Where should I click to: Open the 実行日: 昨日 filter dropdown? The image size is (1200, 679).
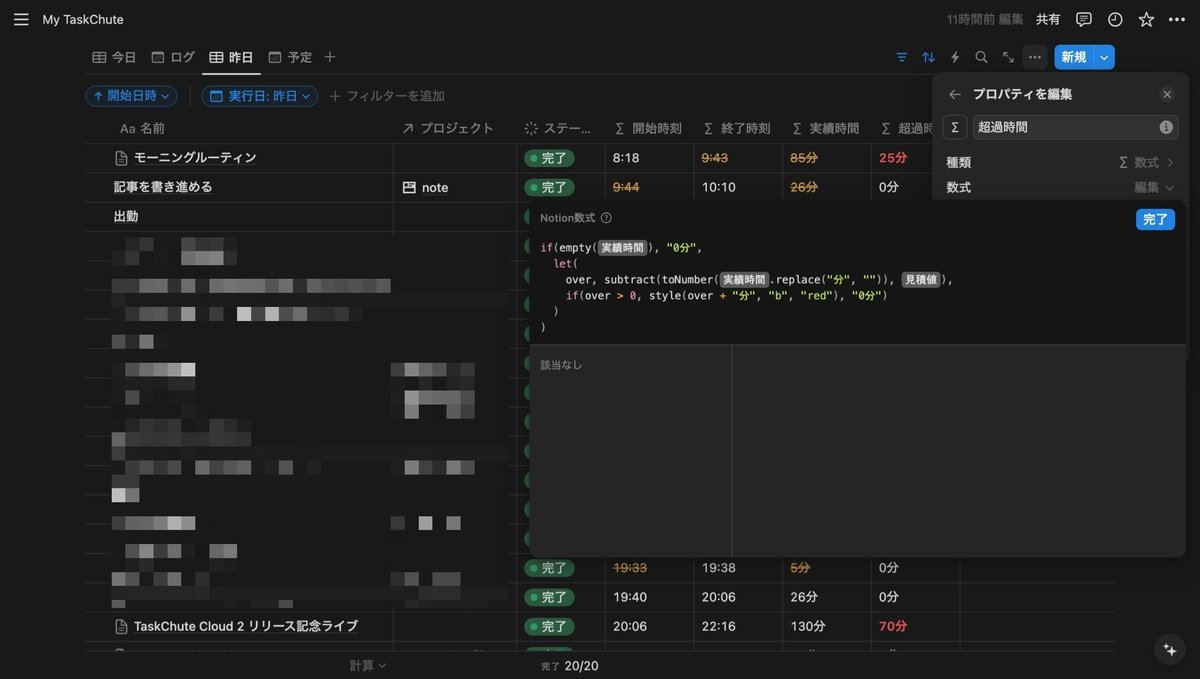pyautogui.click(x=260, y=96)
